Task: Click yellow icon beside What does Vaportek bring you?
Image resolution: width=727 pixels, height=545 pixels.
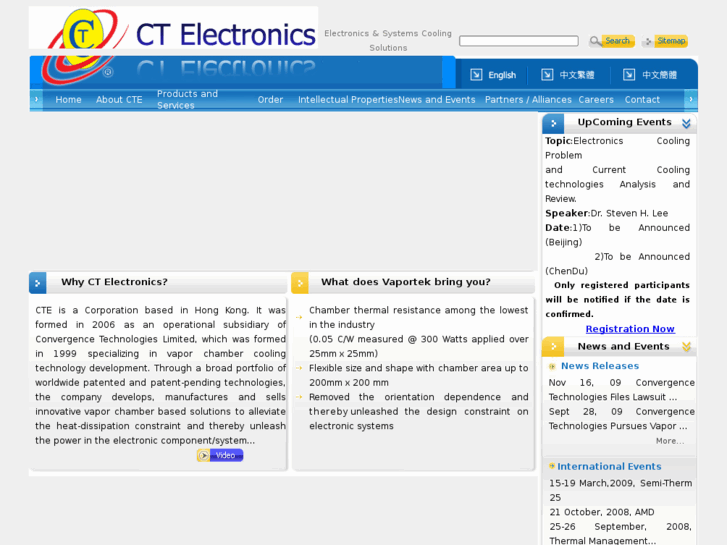Action: 300,283
